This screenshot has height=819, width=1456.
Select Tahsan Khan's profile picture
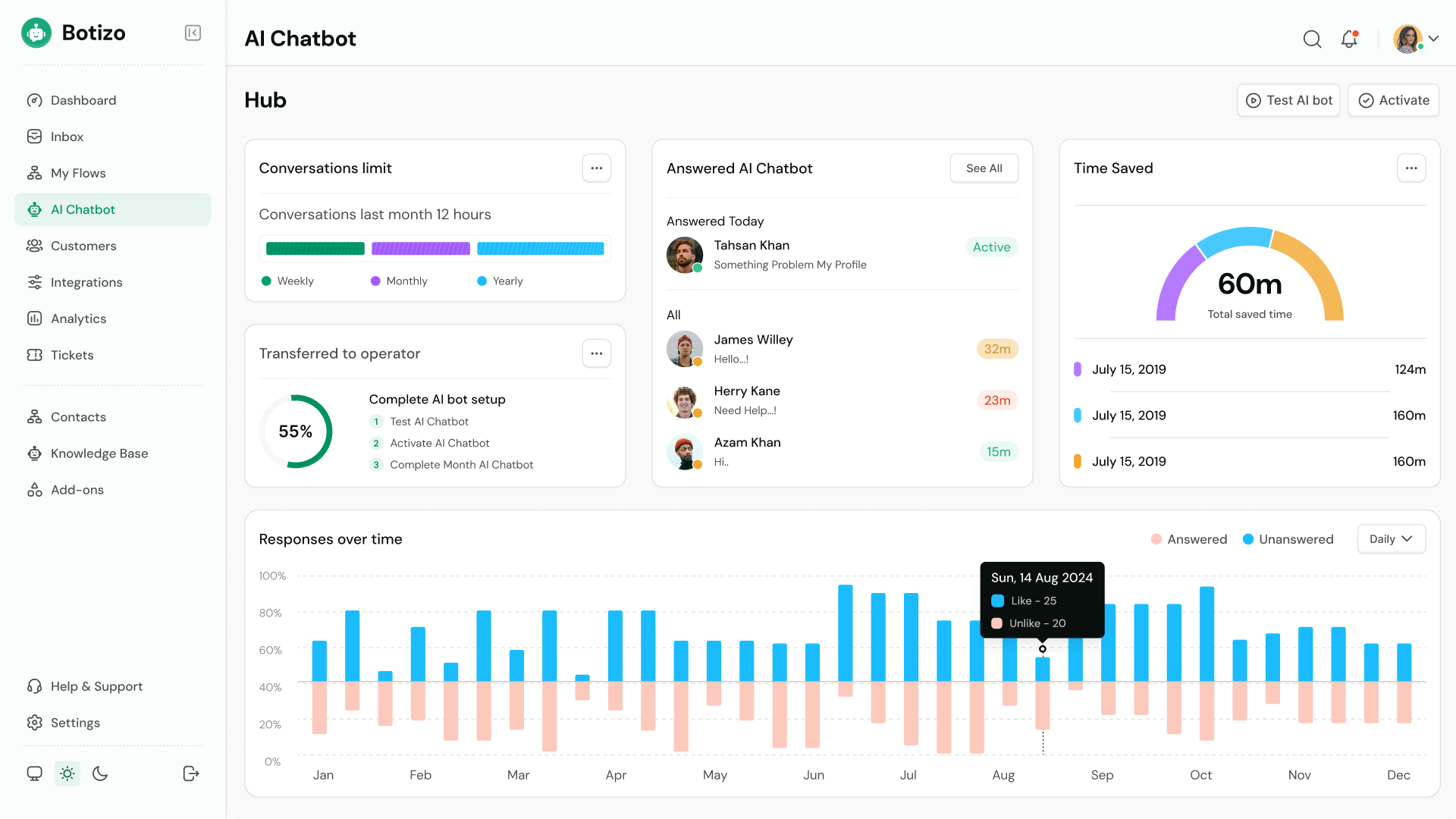685,255
